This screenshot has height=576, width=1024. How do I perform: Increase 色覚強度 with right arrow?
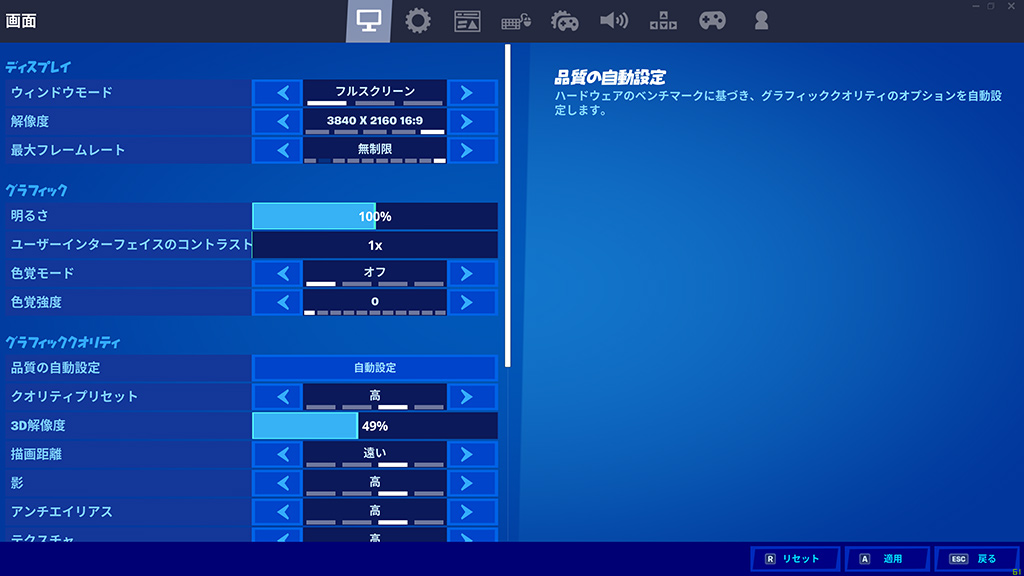(472, 302)
